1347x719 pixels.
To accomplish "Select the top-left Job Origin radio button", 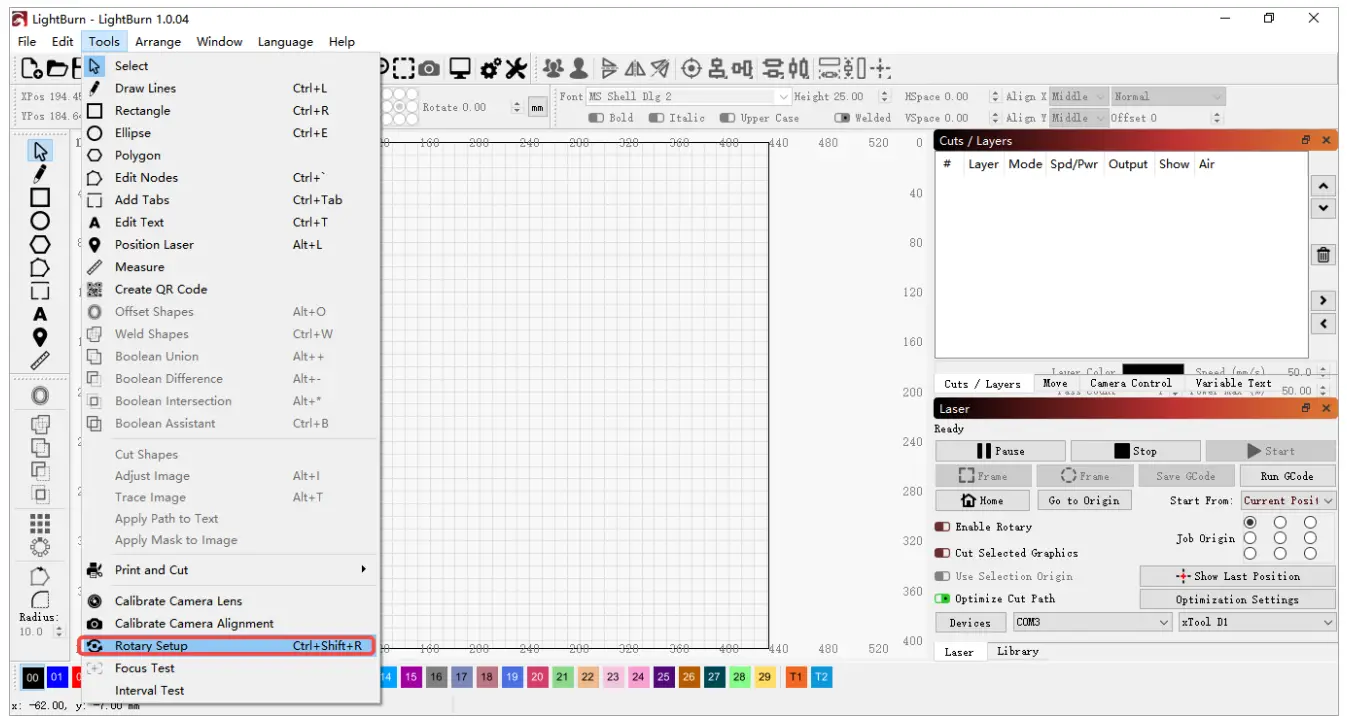I will tap(1250, 522).
